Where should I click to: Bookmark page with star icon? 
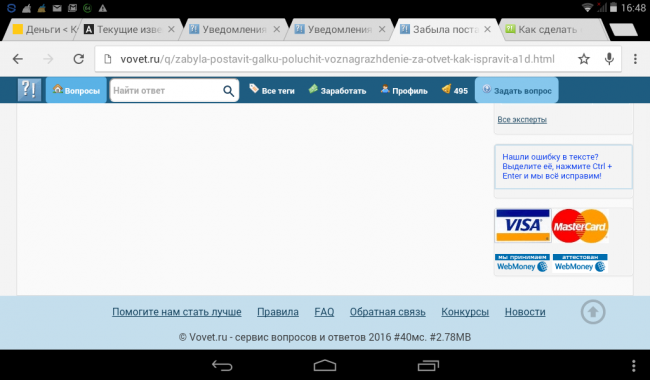(584, 59)
